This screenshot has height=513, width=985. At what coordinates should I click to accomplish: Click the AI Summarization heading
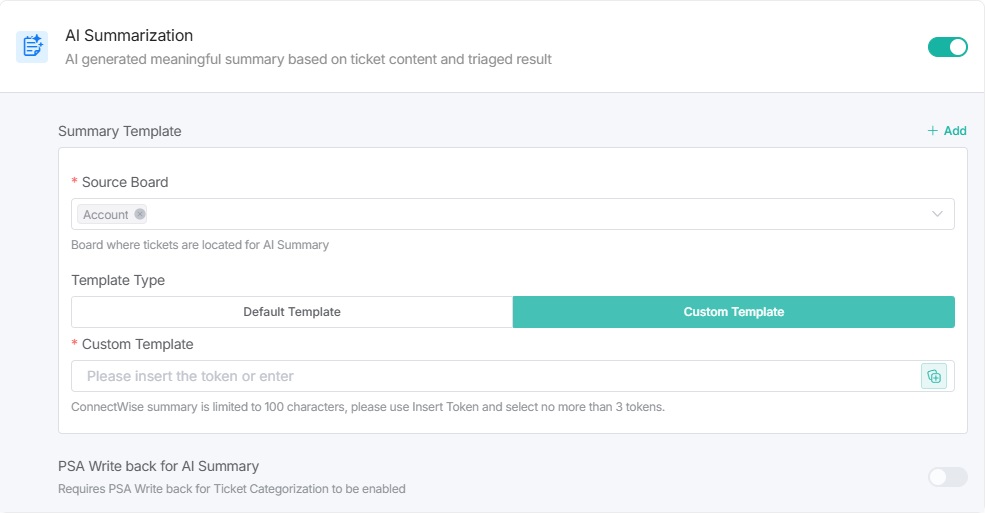129,36
